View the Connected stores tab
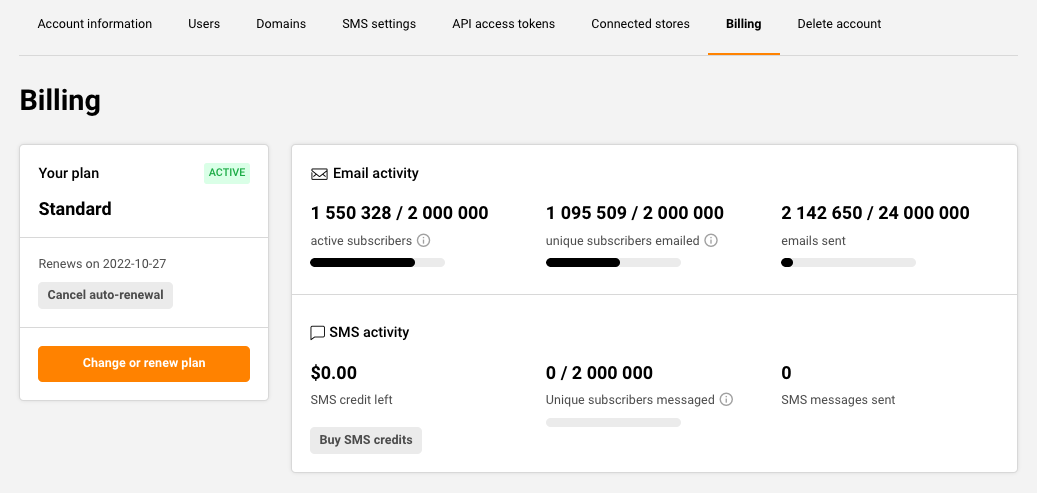 (x=640, y=24)
